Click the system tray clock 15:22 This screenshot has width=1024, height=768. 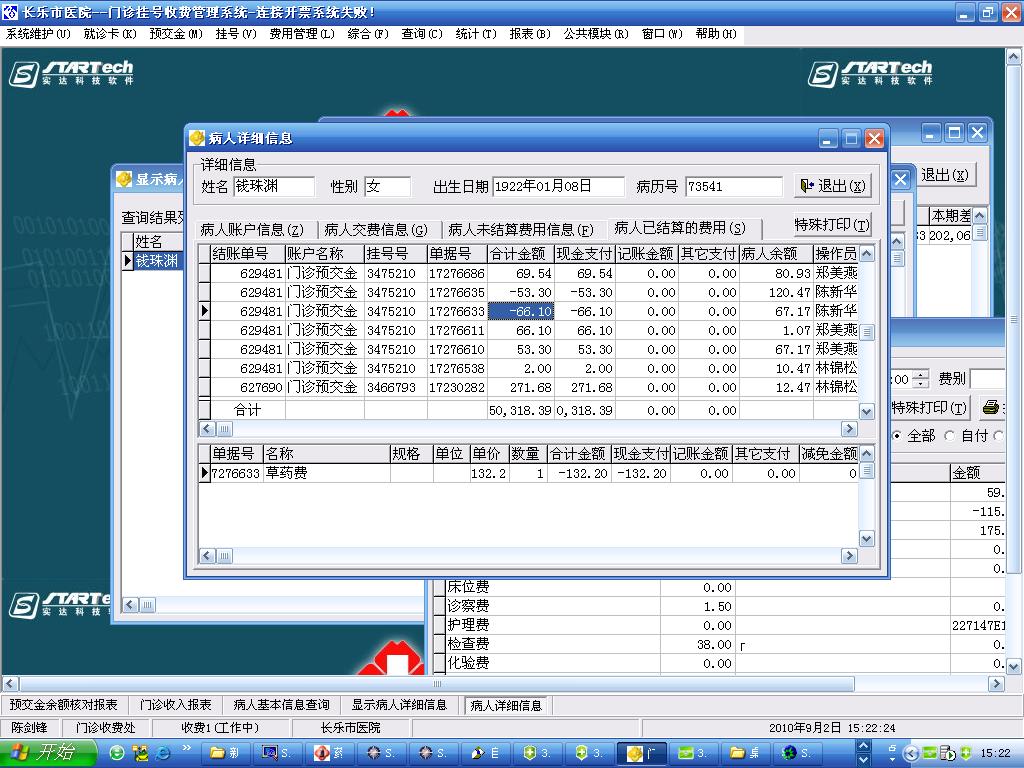pyautogui.click(x=995, y=753)
